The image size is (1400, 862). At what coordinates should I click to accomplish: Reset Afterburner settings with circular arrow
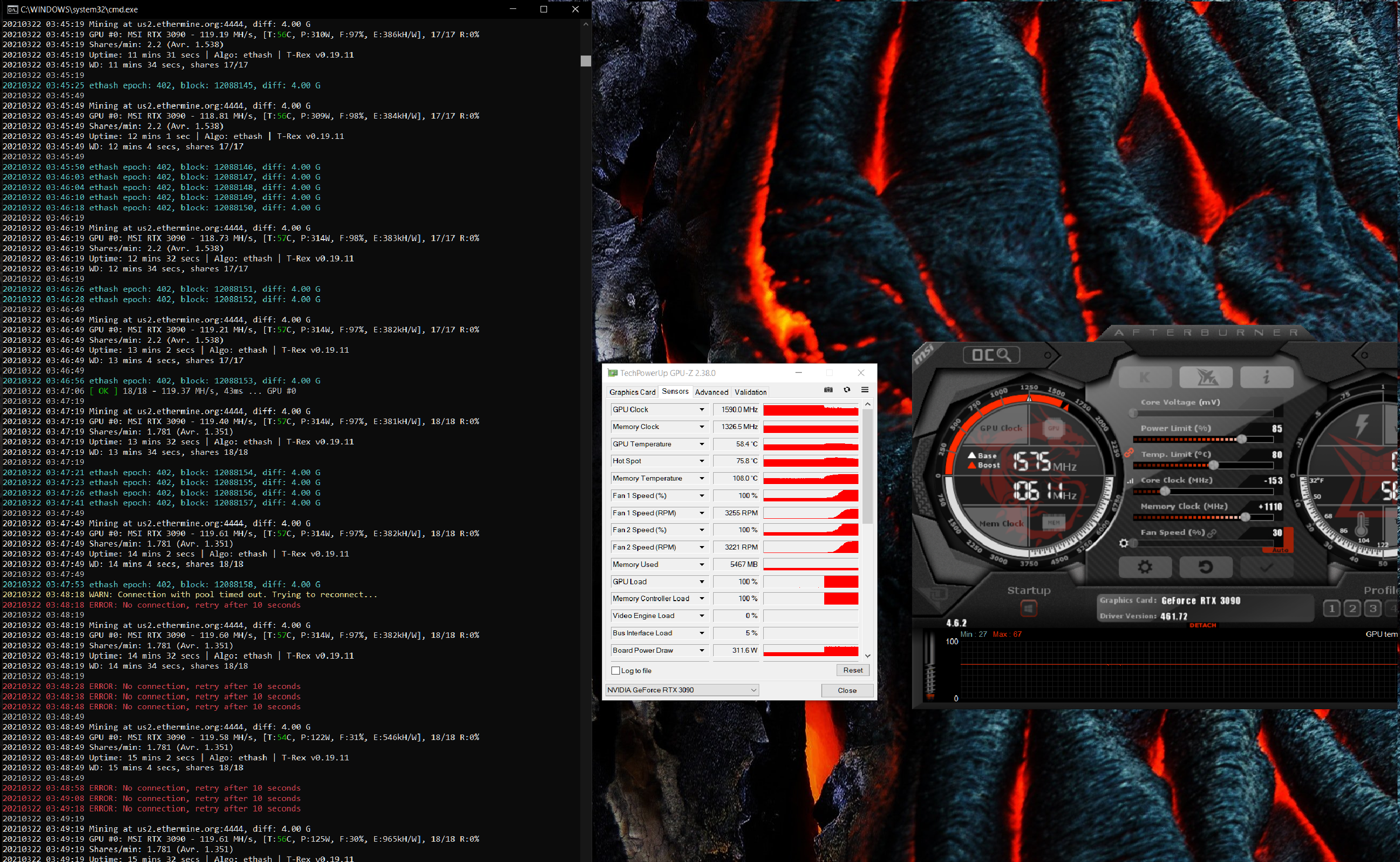pyautogui.click(x=1206, y=567)
